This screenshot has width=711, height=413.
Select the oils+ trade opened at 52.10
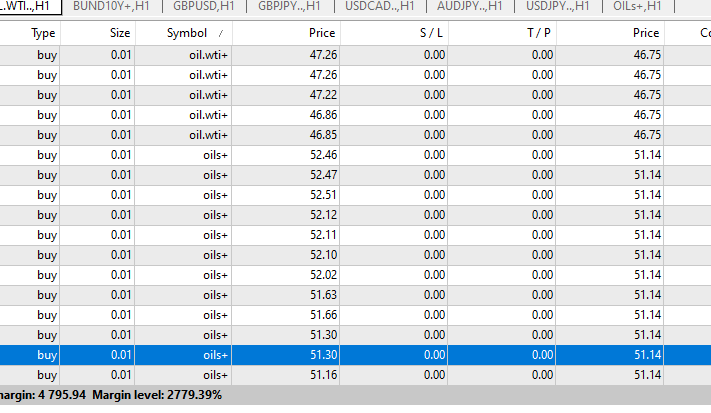click(x=356, y=255)
